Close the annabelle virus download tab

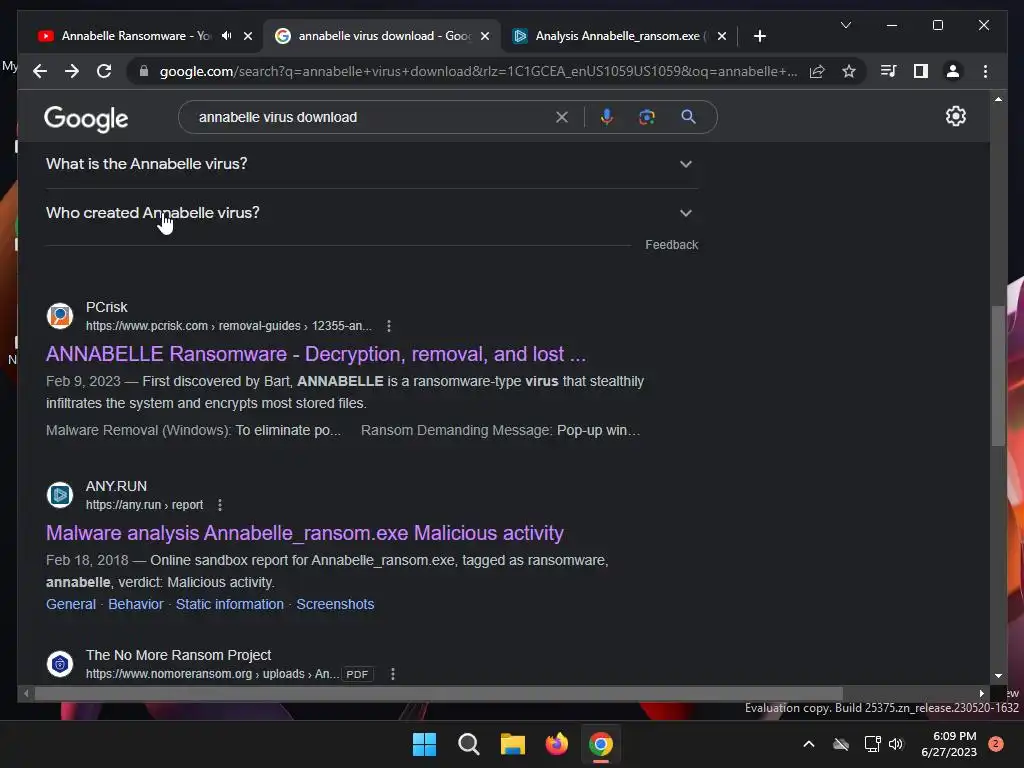pyautogui.click(x=485, y=36)
